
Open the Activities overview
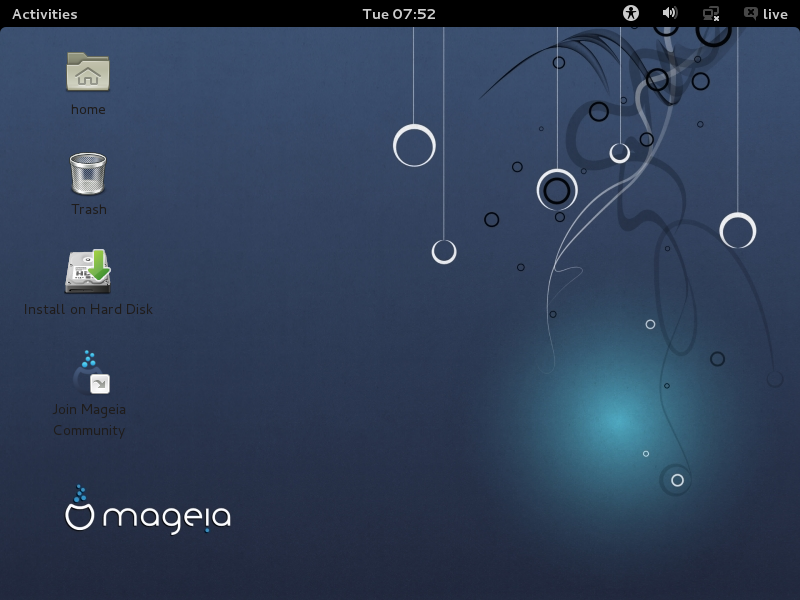pyautogui.click(x=44, y=14)
